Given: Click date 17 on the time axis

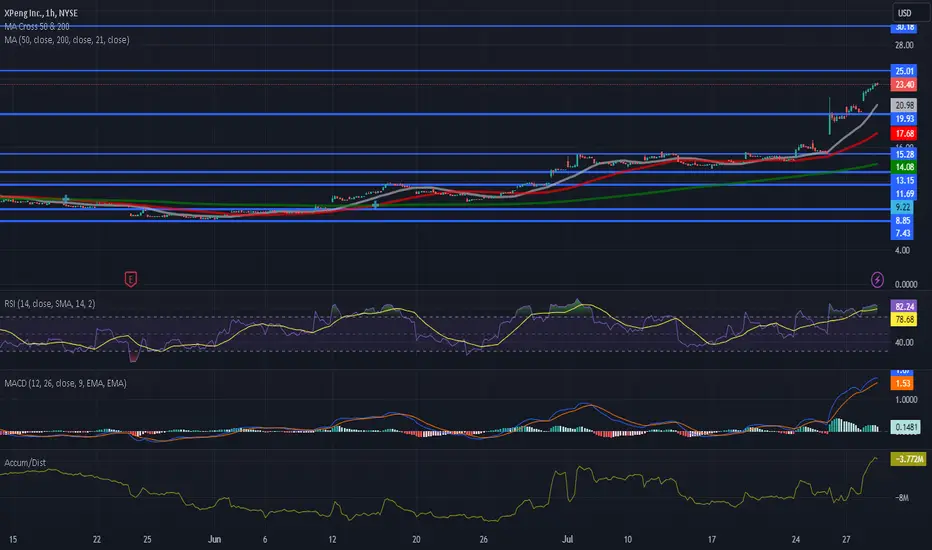Looking at the screenshot, I should (x=711, y=539).
